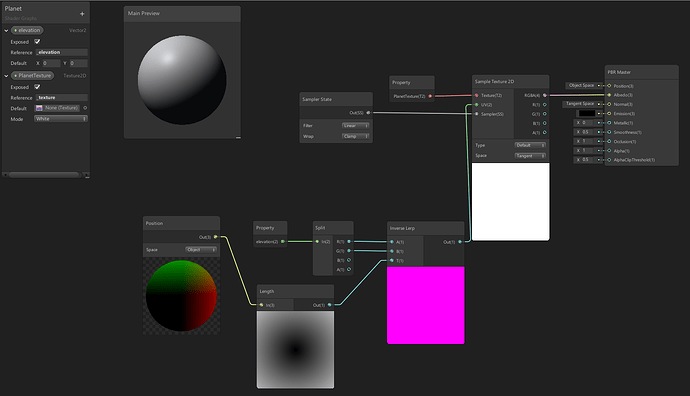This screenshot has width=690, height=396.
Task: Toggle Exposed checkbox for PlanetTexture property
Action: tap(37, 87)
